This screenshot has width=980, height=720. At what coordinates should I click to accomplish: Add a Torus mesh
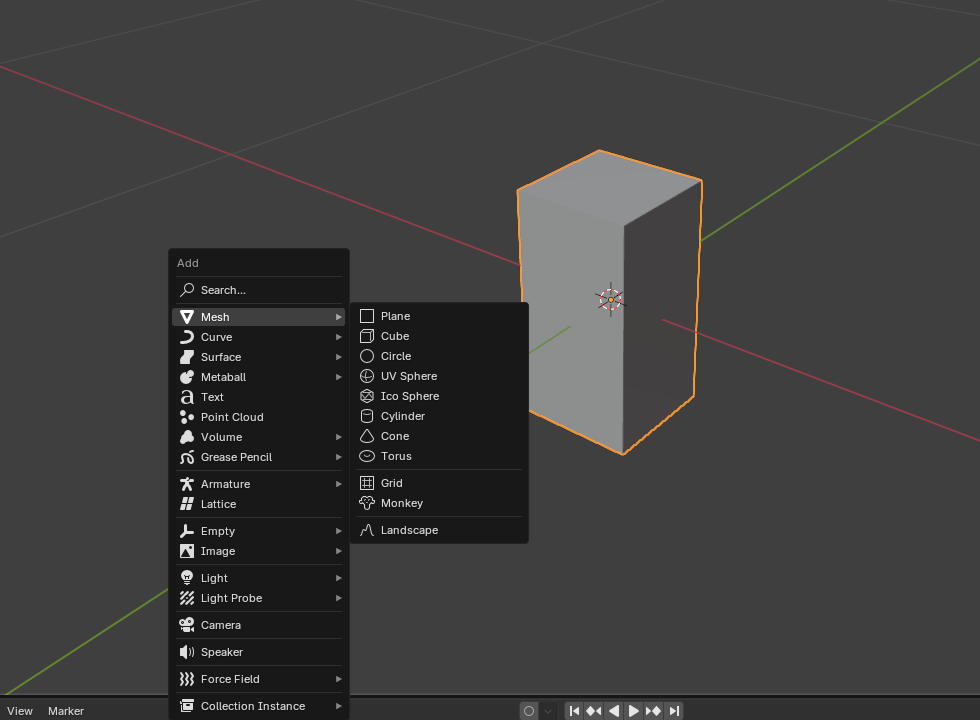[439, 456]
